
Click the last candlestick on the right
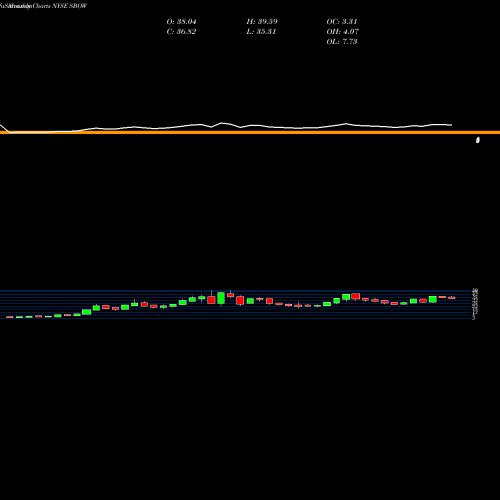point(452,298)
